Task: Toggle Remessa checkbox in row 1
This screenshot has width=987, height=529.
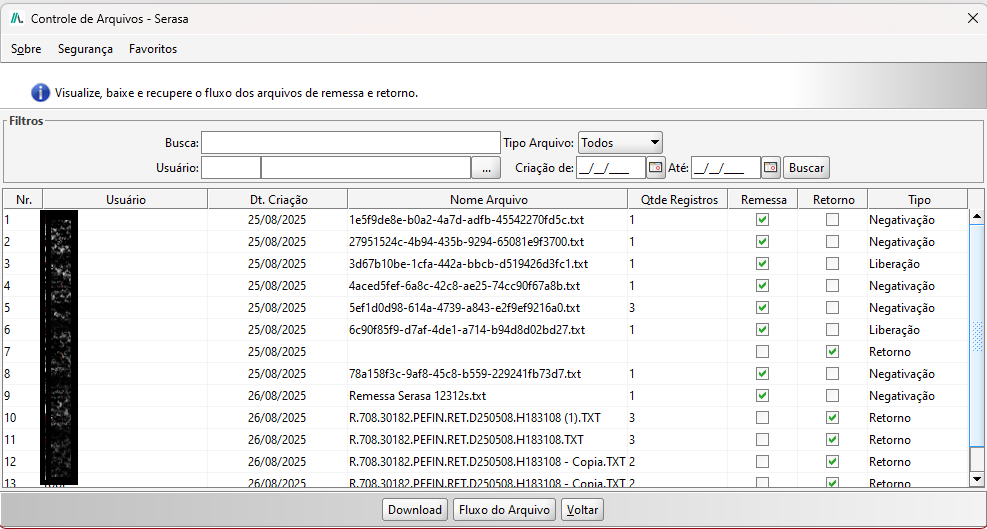Action: click(x=762, y=220)
